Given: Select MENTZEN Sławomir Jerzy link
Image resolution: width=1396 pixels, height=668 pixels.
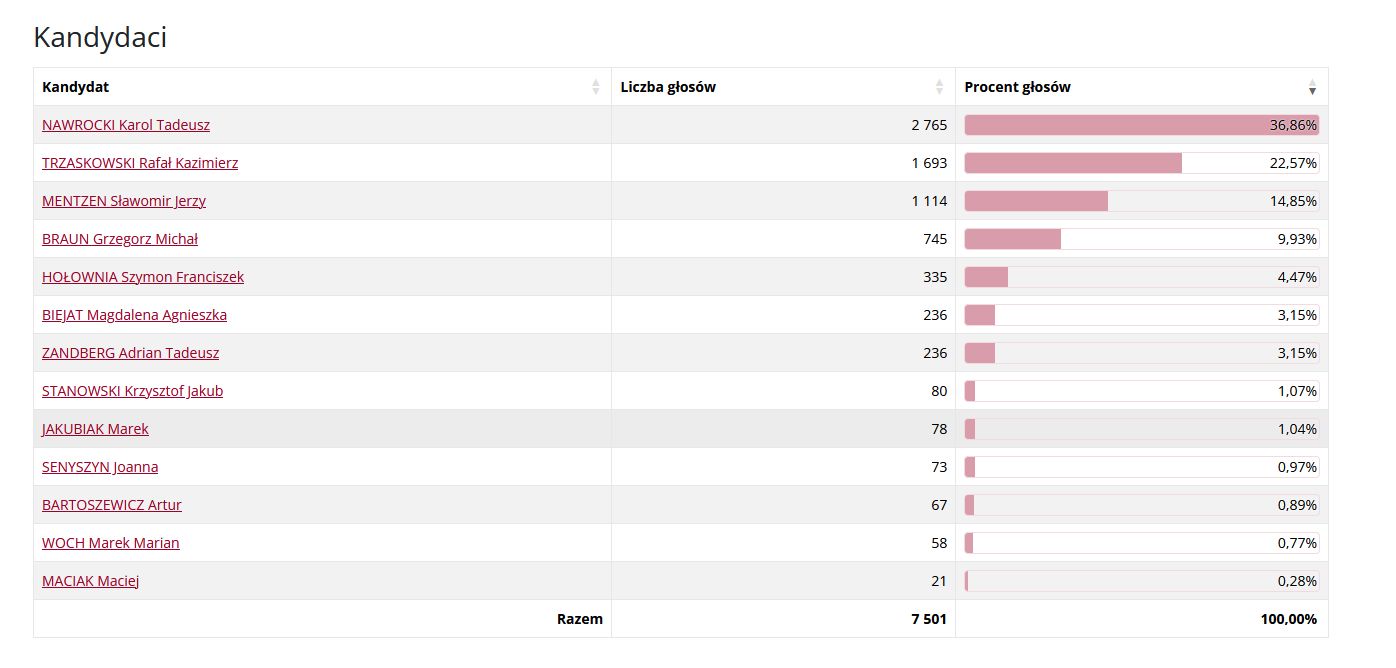Looking at the screenshot, I should click(124, 201).
